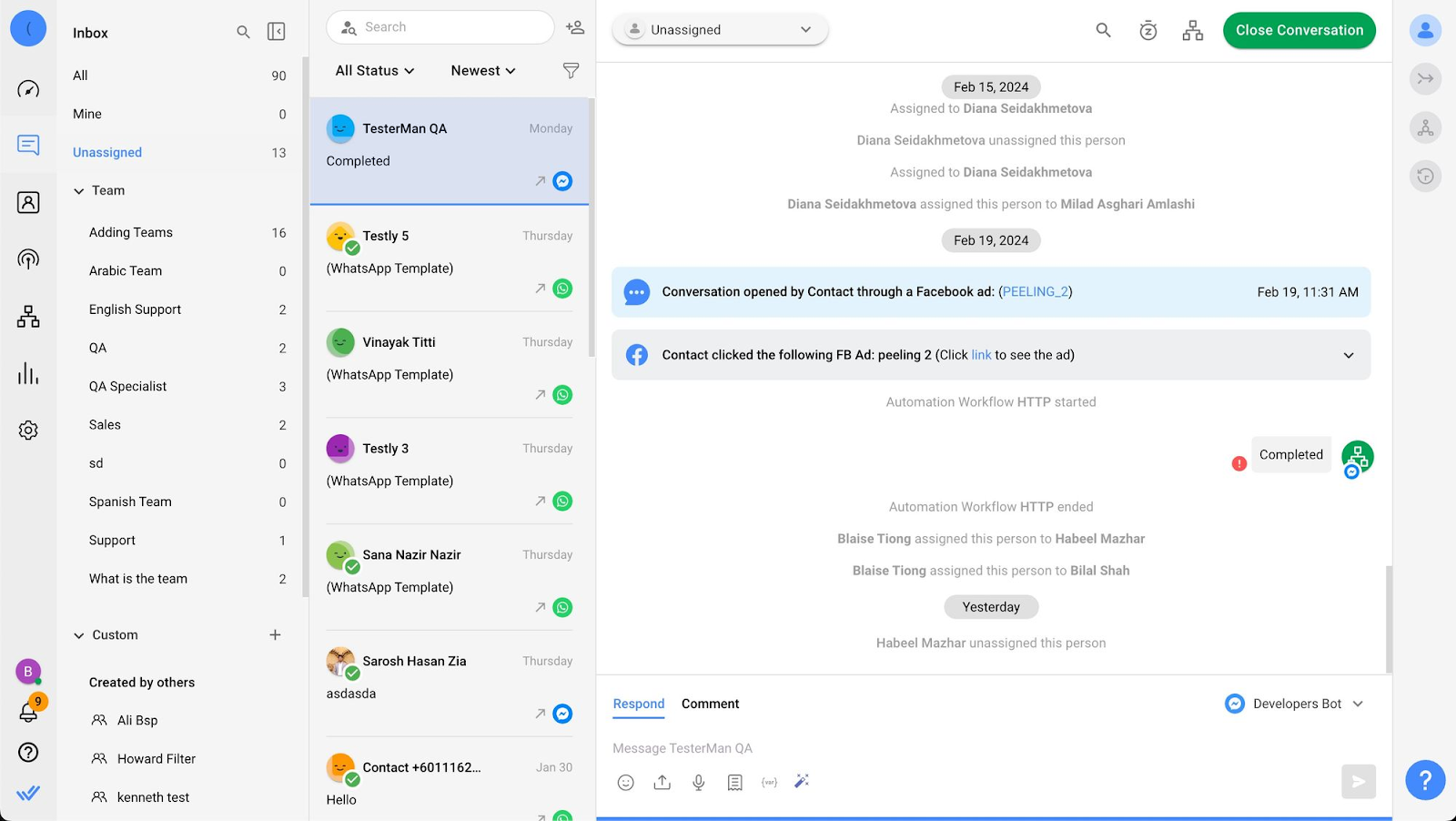
Task: Open the notifications bell with 9 badge
Action: [x=29, y=711]
